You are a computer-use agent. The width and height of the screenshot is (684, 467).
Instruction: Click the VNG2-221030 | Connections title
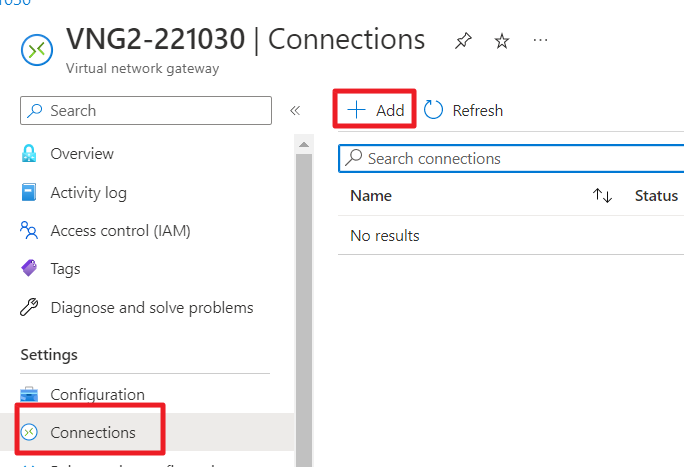tap(246, 40)
